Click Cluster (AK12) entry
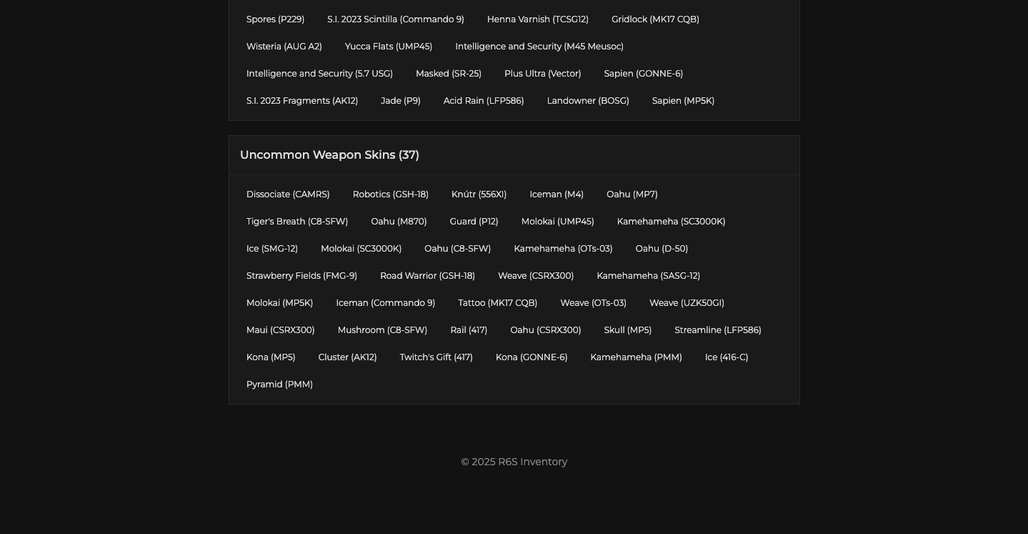Viewport: 1028px width, 534px height. (x=347, y=358)
